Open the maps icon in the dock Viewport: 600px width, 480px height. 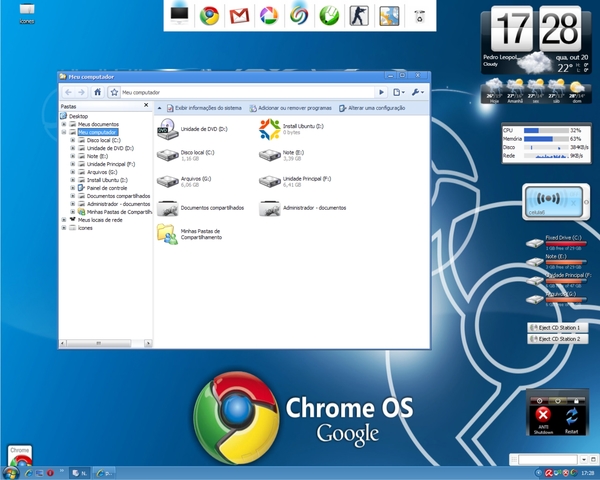[x=389, y=16]
